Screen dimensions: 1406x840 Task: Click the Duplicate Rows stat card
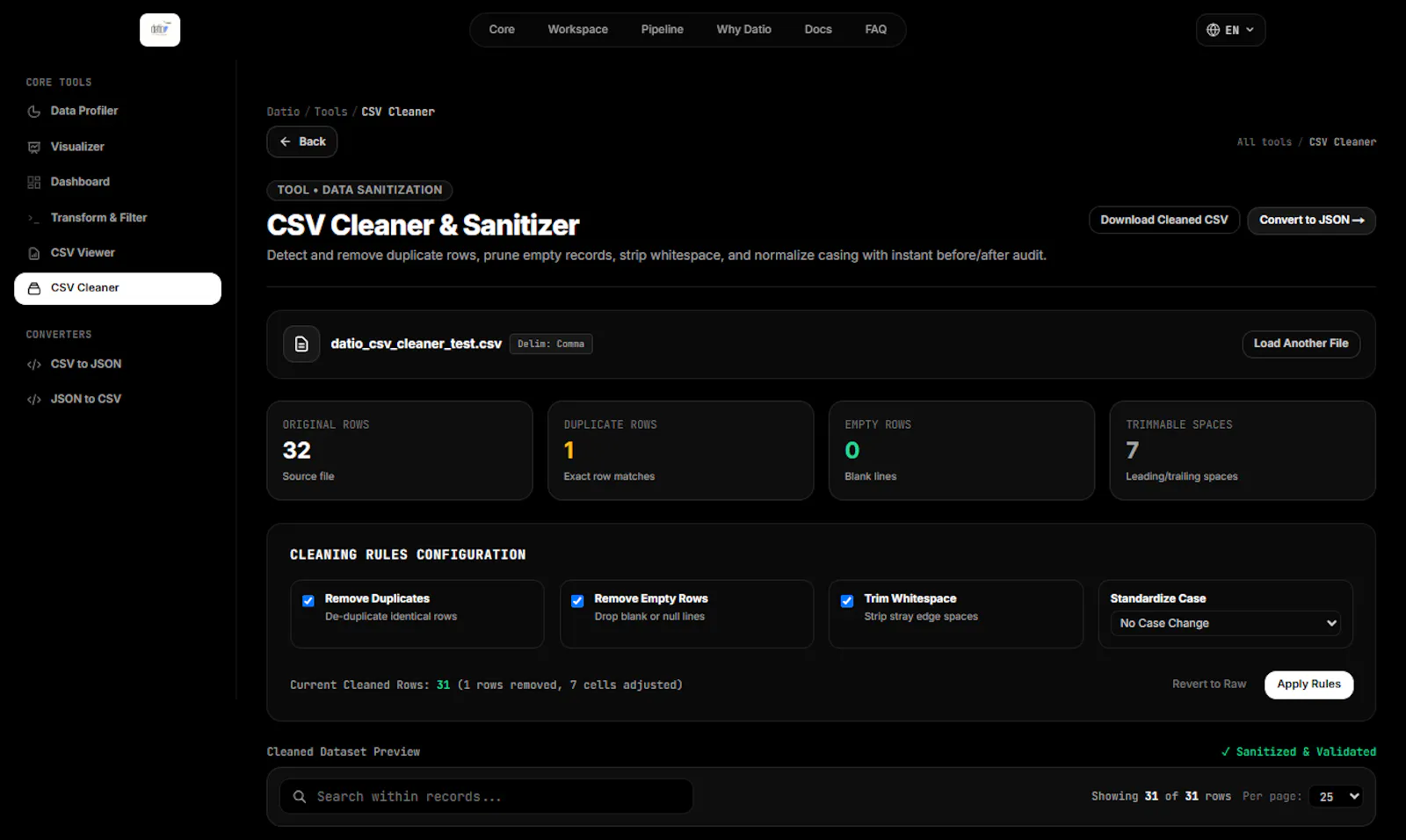[681, 451]
